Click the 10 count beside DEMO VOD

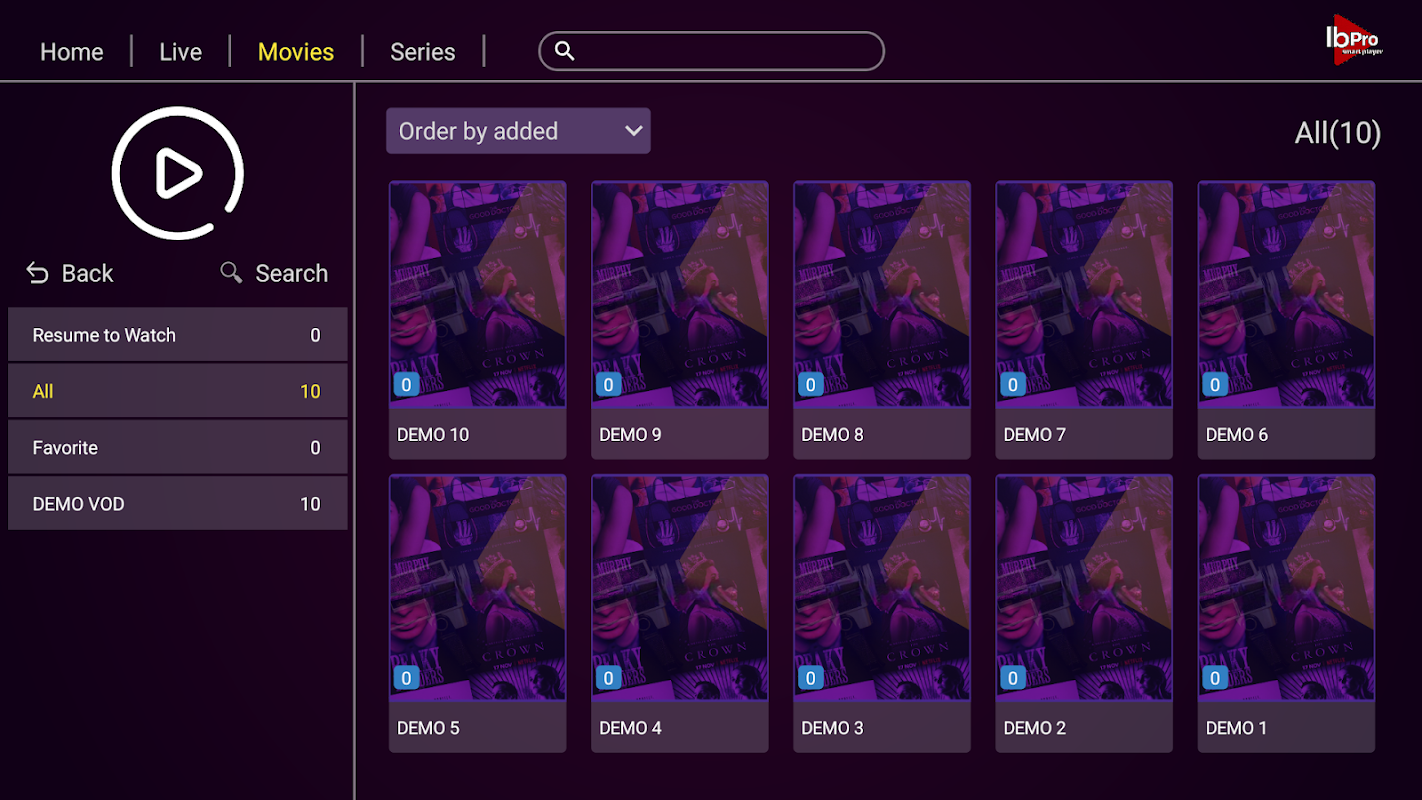coord(310,504)
